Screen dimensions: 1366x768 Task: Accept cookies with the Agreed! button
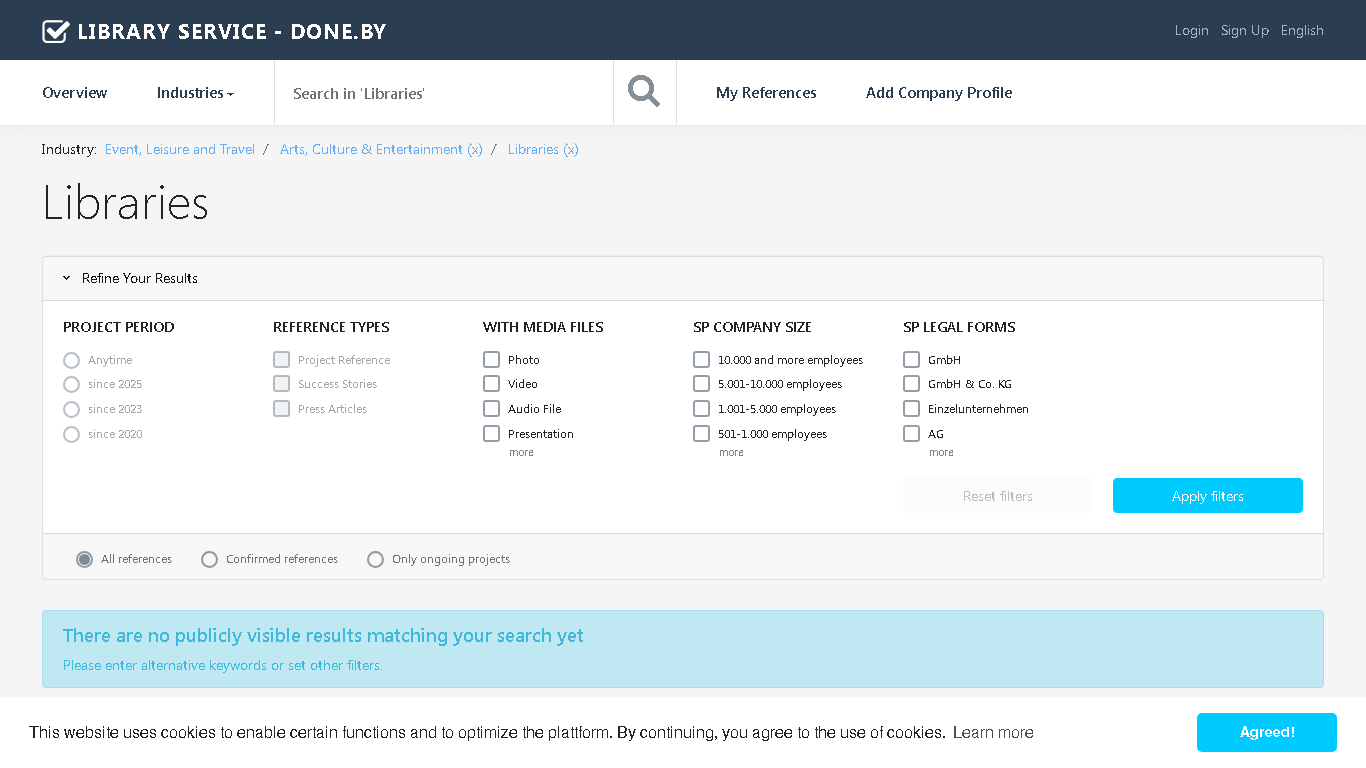tap(1267, 732)
